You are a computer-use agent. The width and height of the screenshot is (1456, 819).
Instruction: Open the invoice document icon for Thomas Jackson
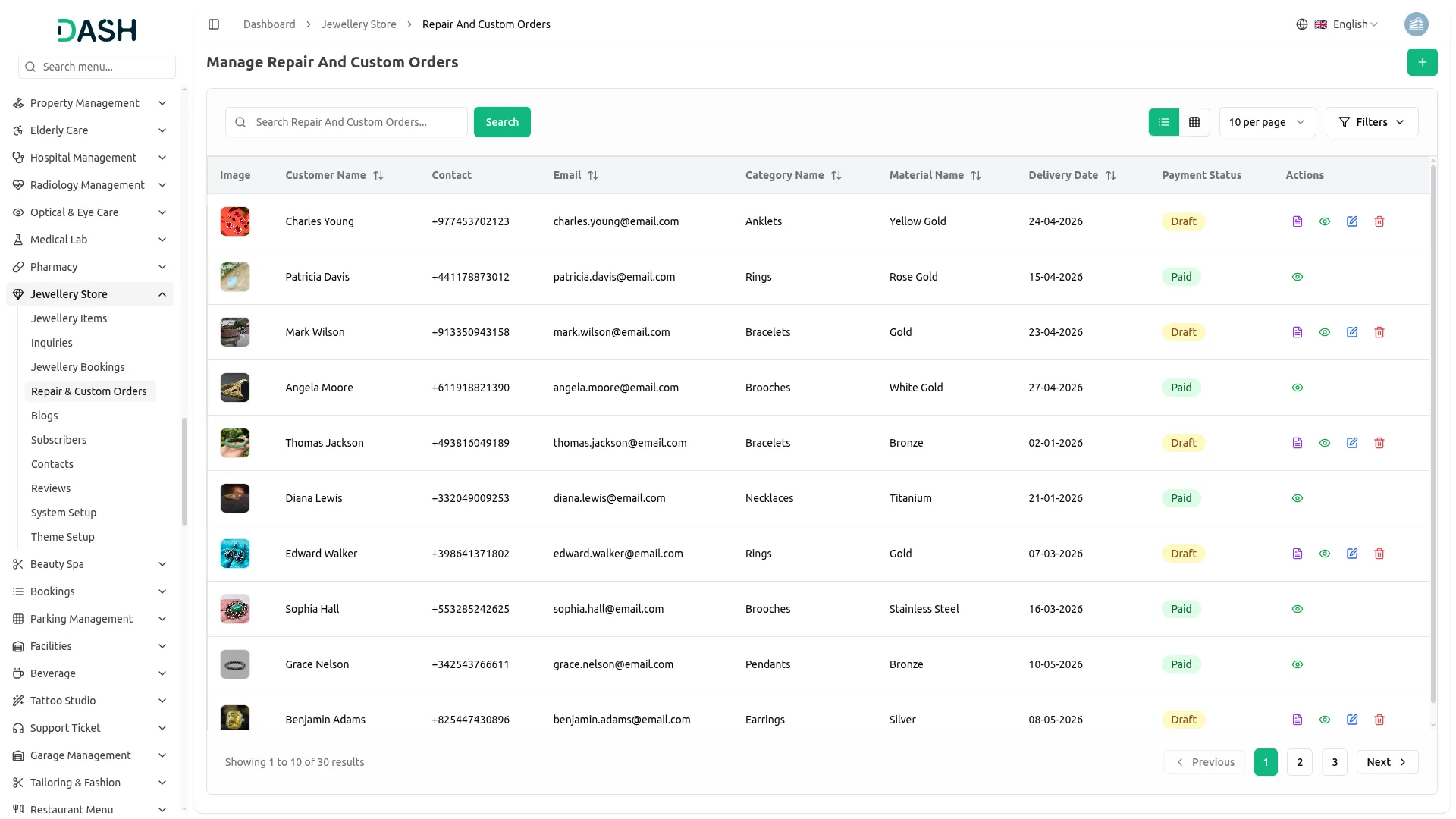(1298, 443)
